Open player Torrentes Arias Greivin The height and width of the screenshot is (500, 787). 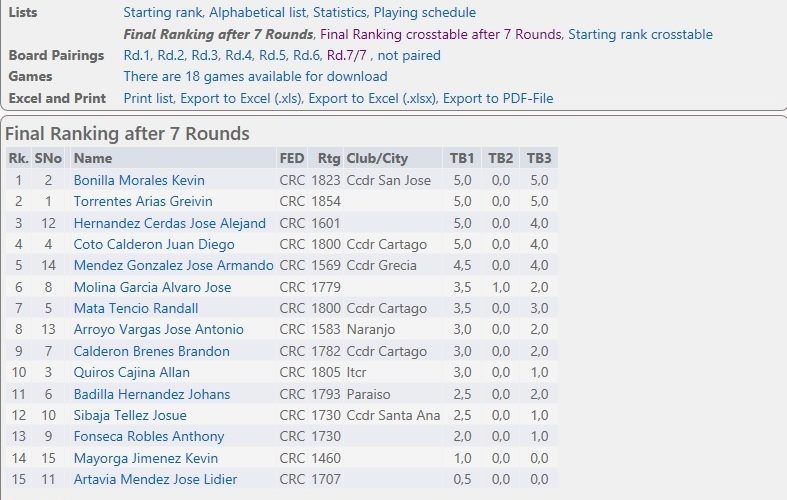click(143, 202)
